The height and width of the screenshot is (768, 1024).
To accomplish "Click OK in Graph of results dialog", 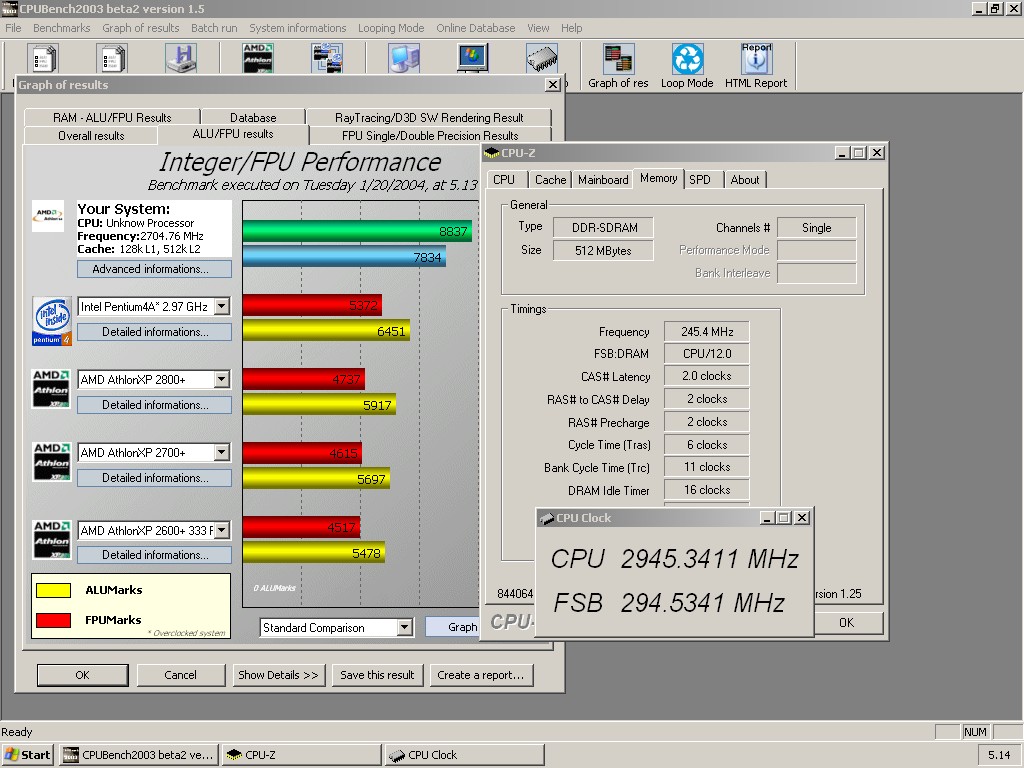I will click(82, 675).
